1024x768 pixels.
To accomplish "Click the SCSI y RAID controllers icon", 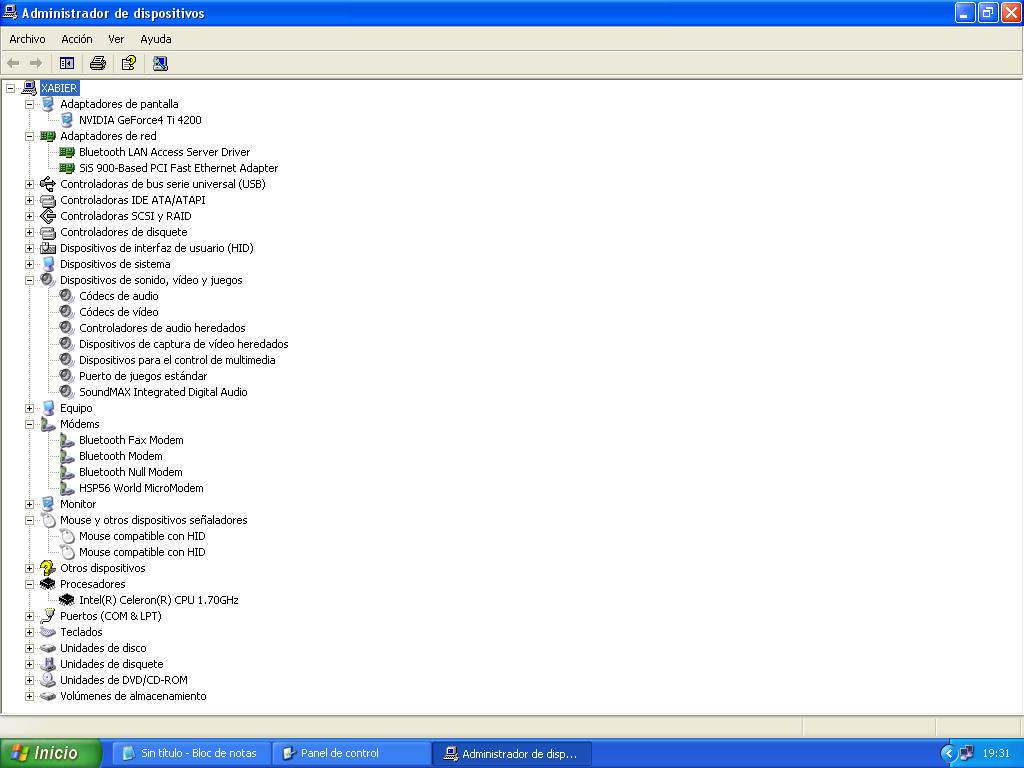I will pos(48,216).
